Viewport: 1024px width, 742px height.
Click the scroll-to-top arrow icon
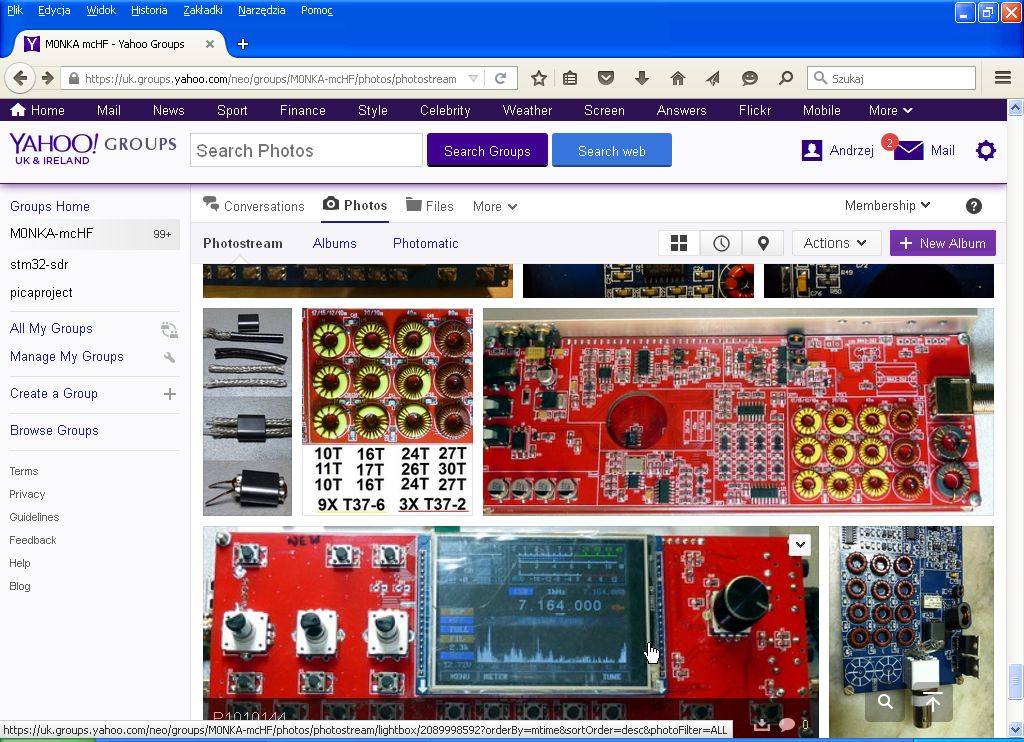[x=932, y=702]
